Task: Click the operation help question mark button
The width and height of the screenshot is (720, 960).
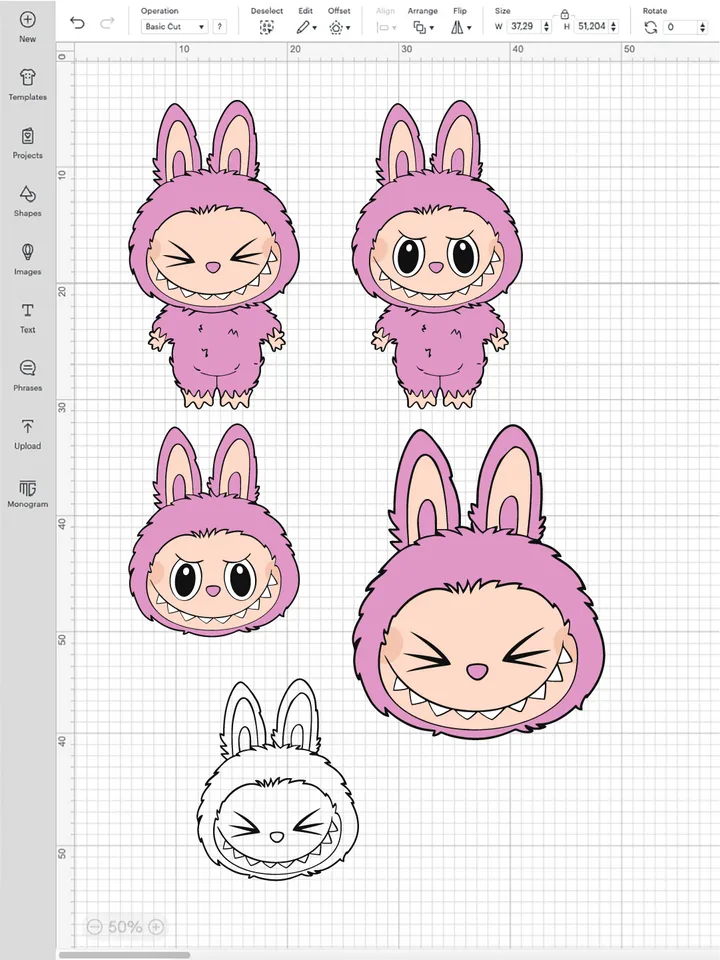Action: (219, 27)
